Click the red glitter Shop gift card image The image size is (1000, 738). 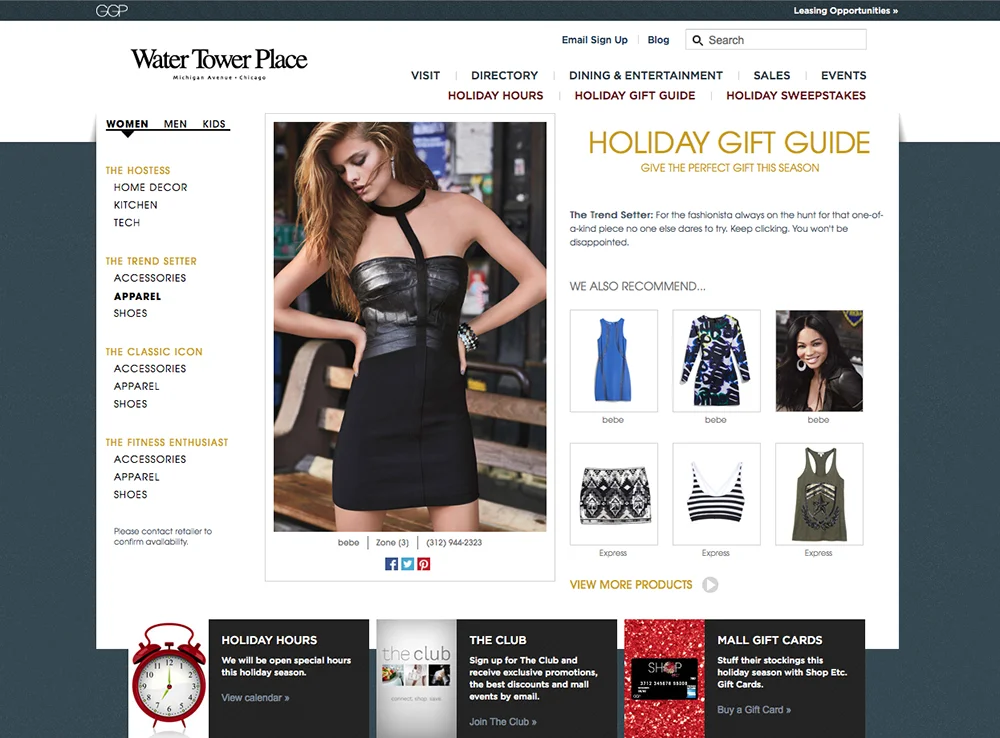tap(665, 679)
